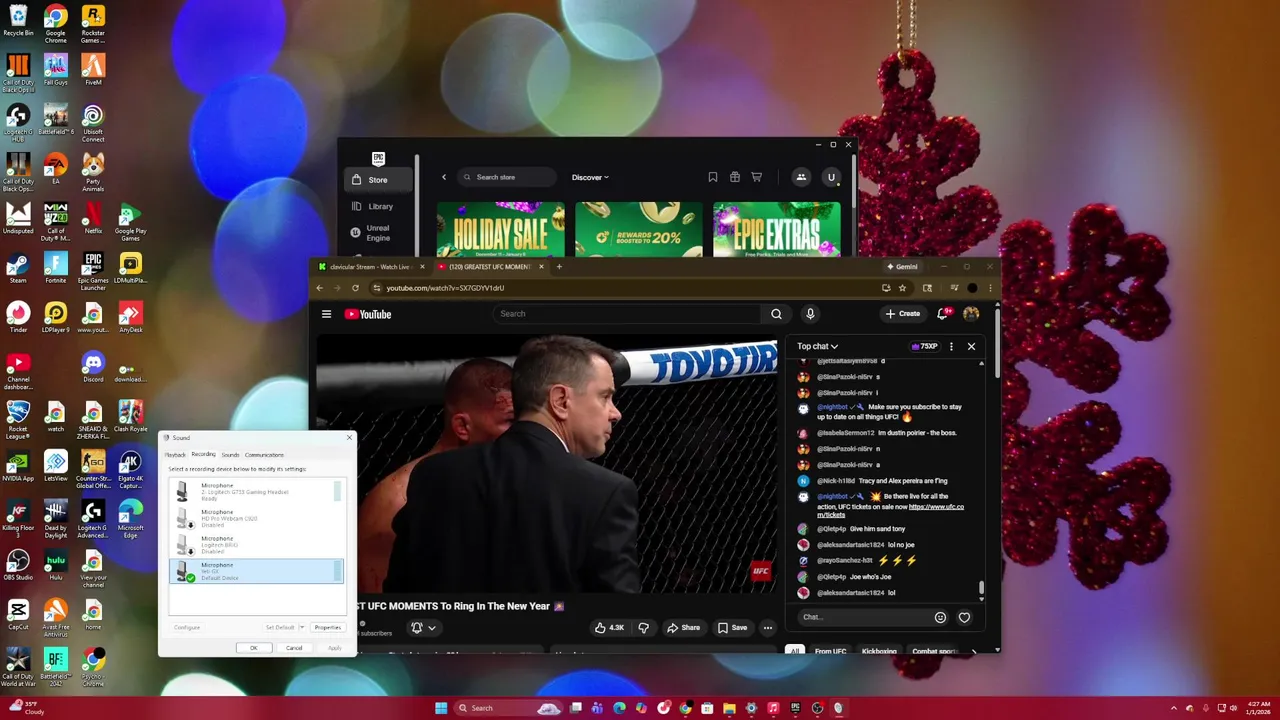Open the Epic Games friends icon
This screenshot has width=1280, height=720.
pos(801,177)
